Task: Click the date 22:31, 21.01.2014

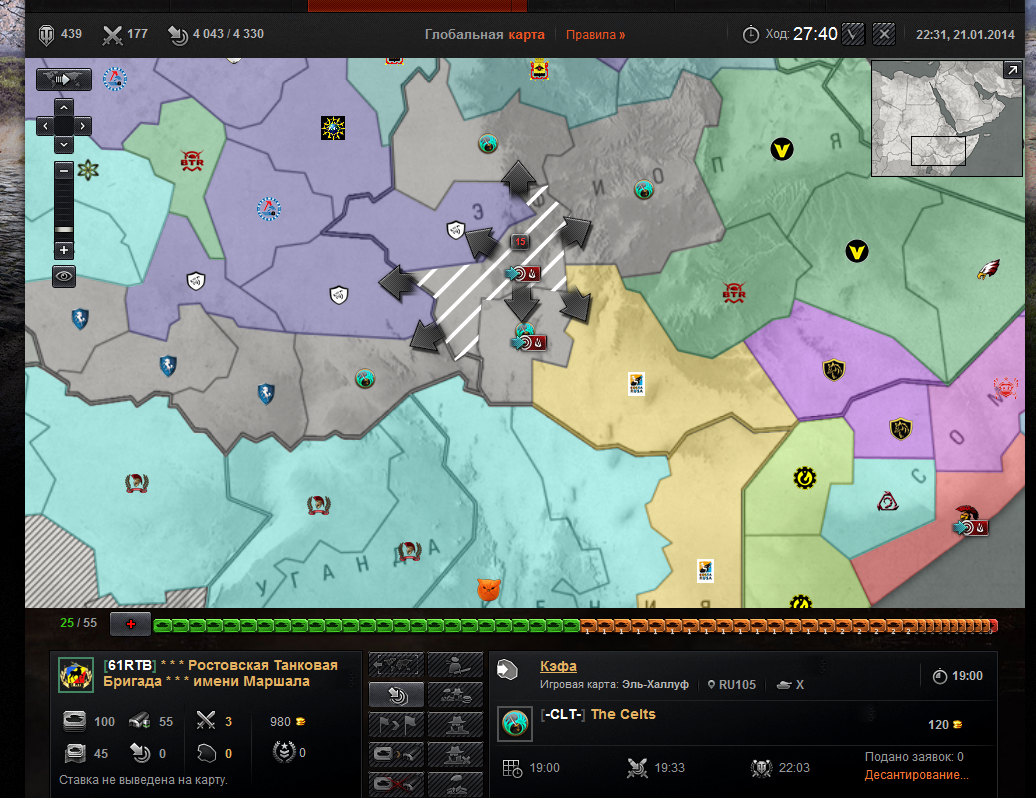Action: [x=965, y=34]
